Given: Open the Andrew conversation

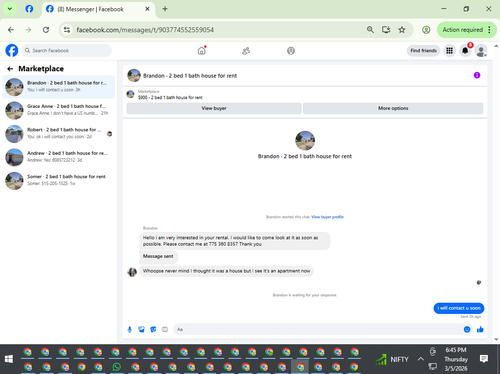Looking at the screenshot, I should [x=59, y=157].
